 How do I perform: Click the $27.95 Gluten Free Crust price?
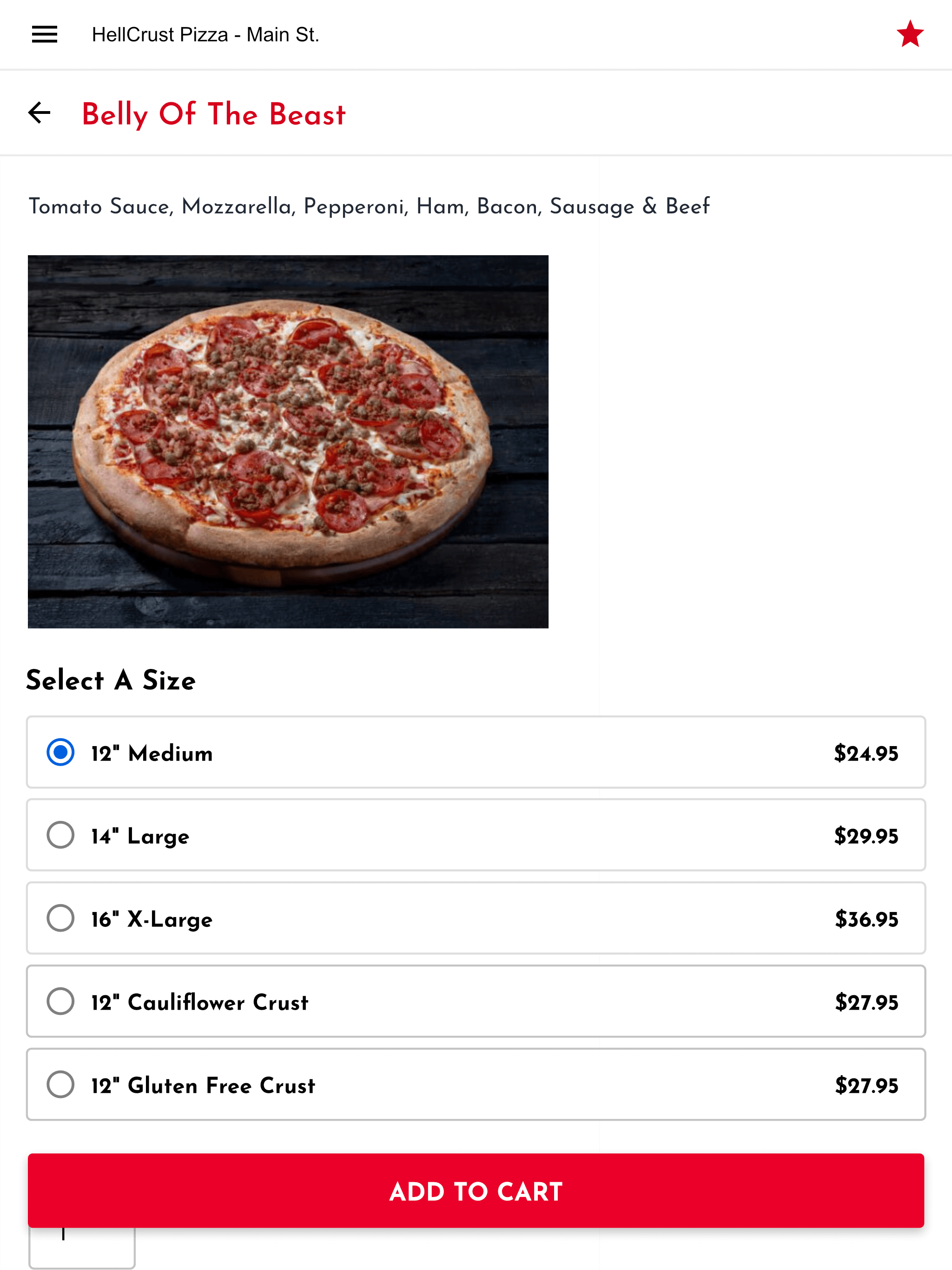[x=866, y=1086]
